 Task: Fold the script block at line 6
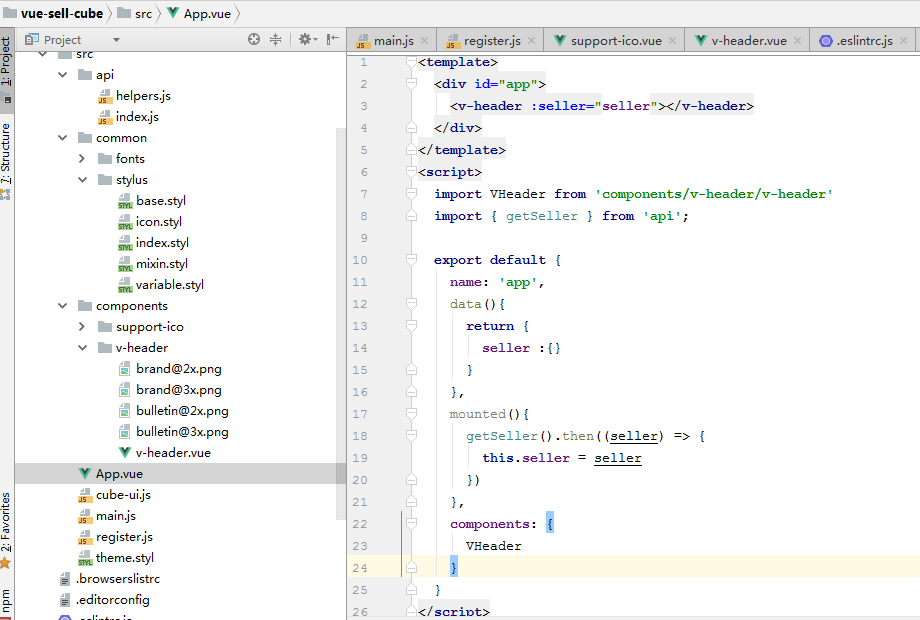(x=411, y=172)
